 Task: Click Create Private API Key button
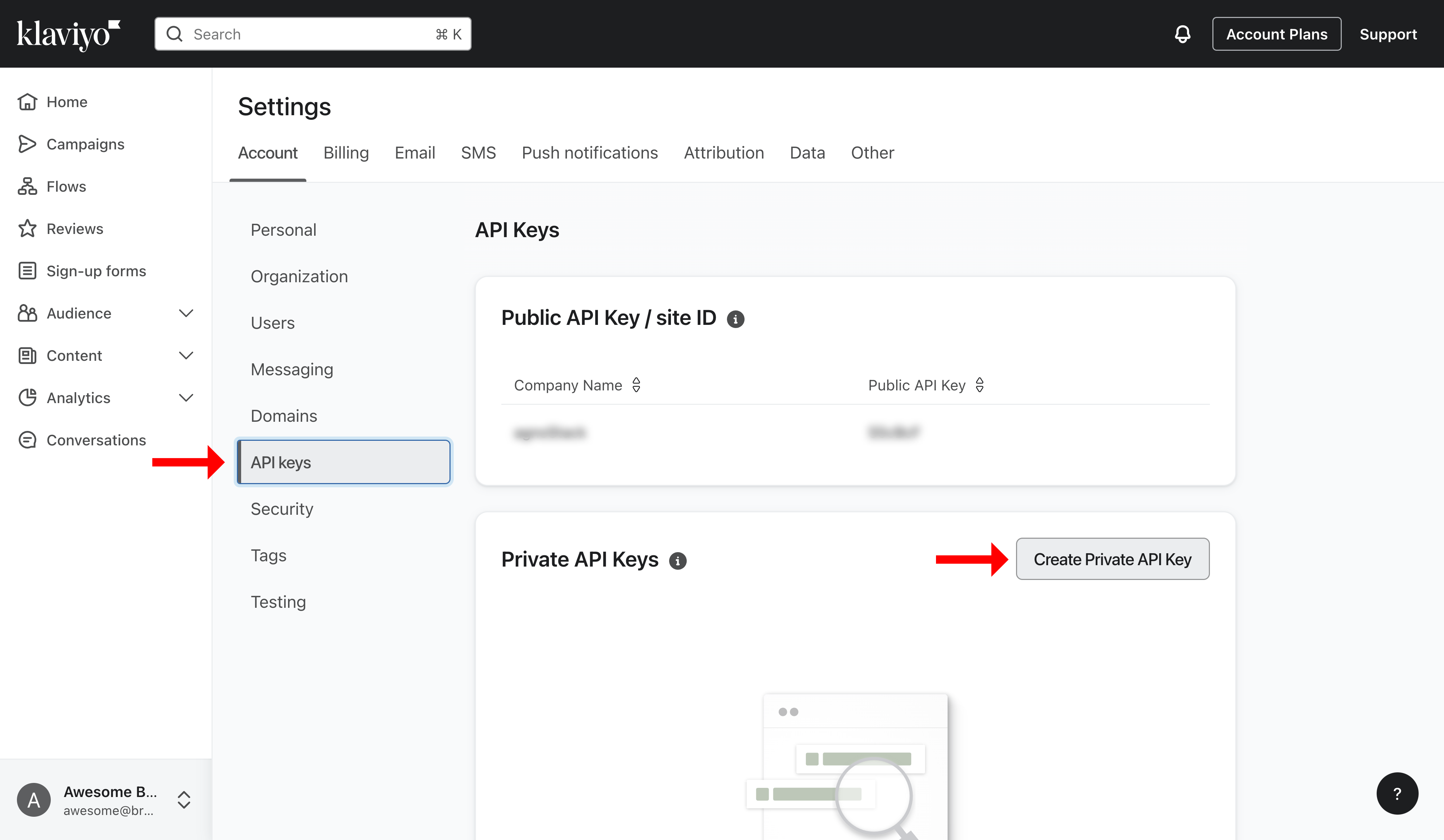pyautogui.click(x=1112, y=560)
